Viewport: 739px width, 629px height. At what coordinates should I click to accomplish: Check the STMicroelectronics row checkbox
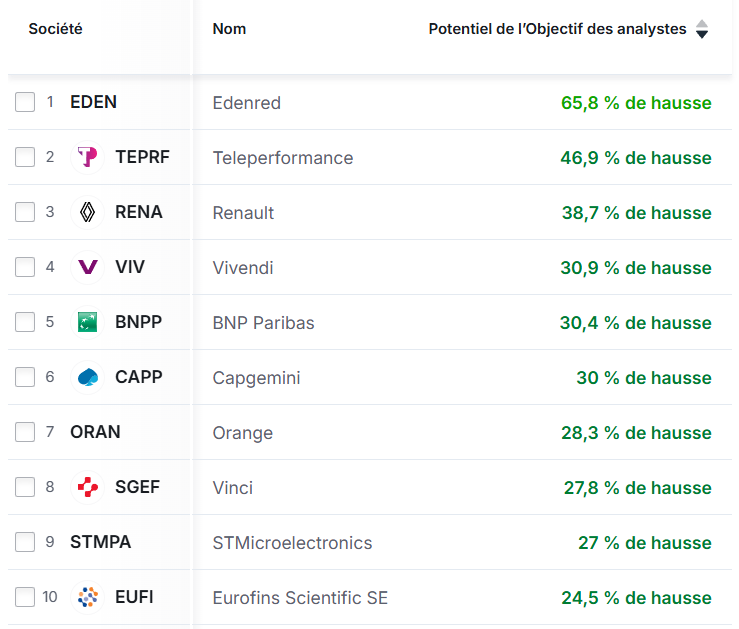(x=25, y=542)
